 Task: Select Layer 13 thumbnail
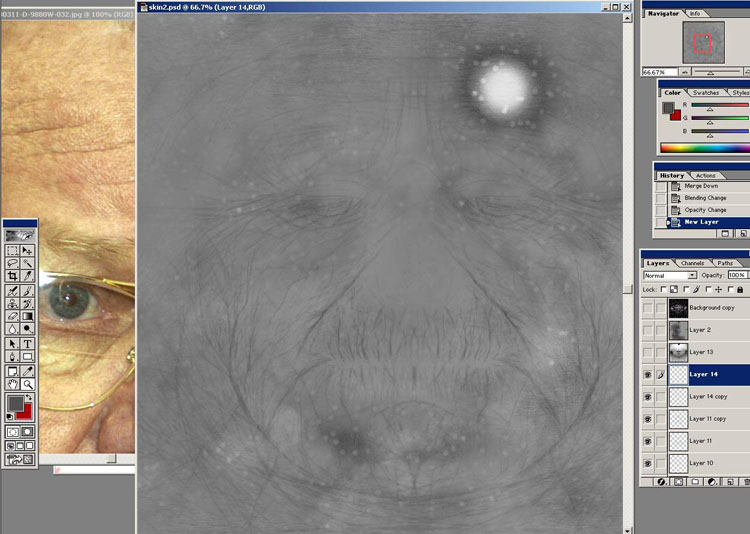(677, 352)
